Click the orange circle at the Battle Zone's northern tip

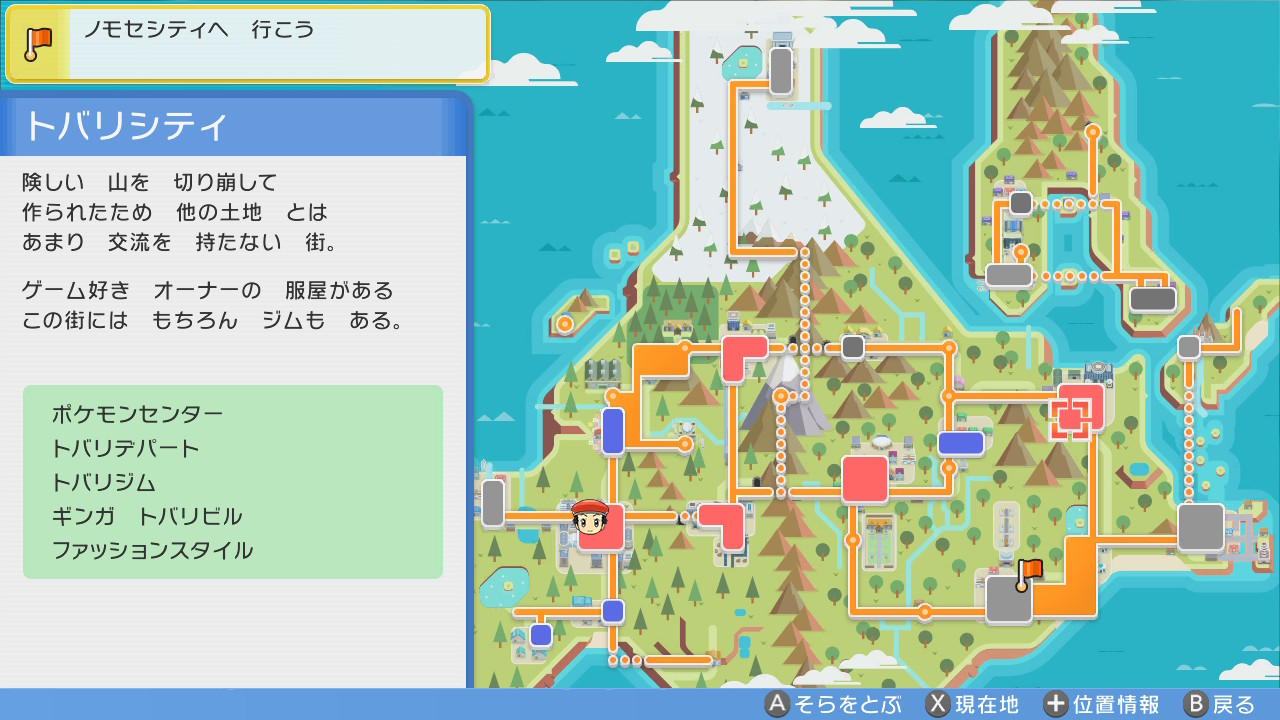(1093, 132)
